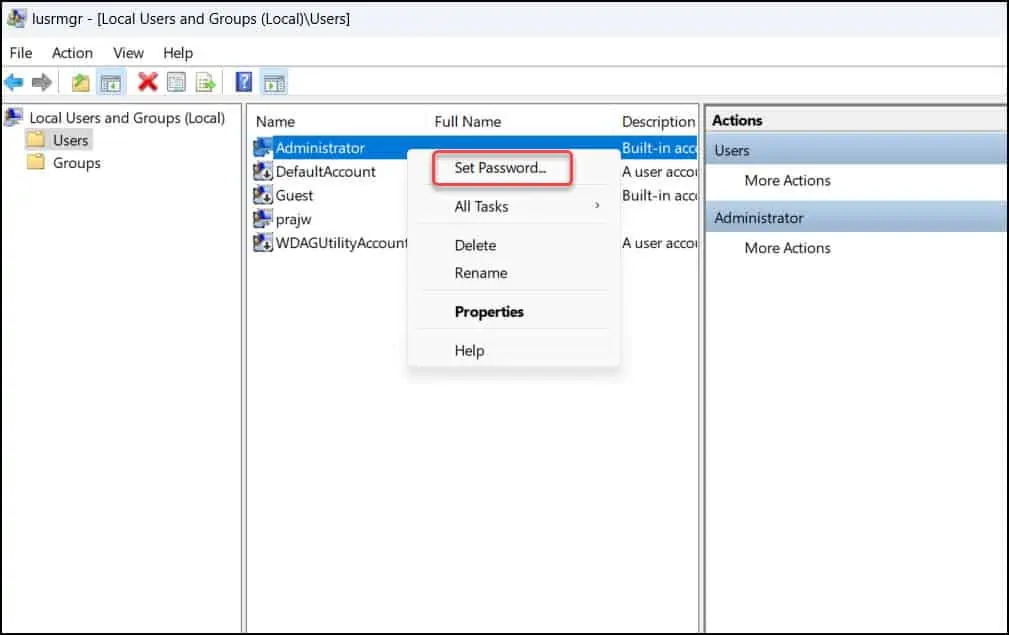Toggle Show/Hide Console Tree toolbar icon
Image resolution: width=1009 pixels, height=635 pixels.
coord(111,82)
